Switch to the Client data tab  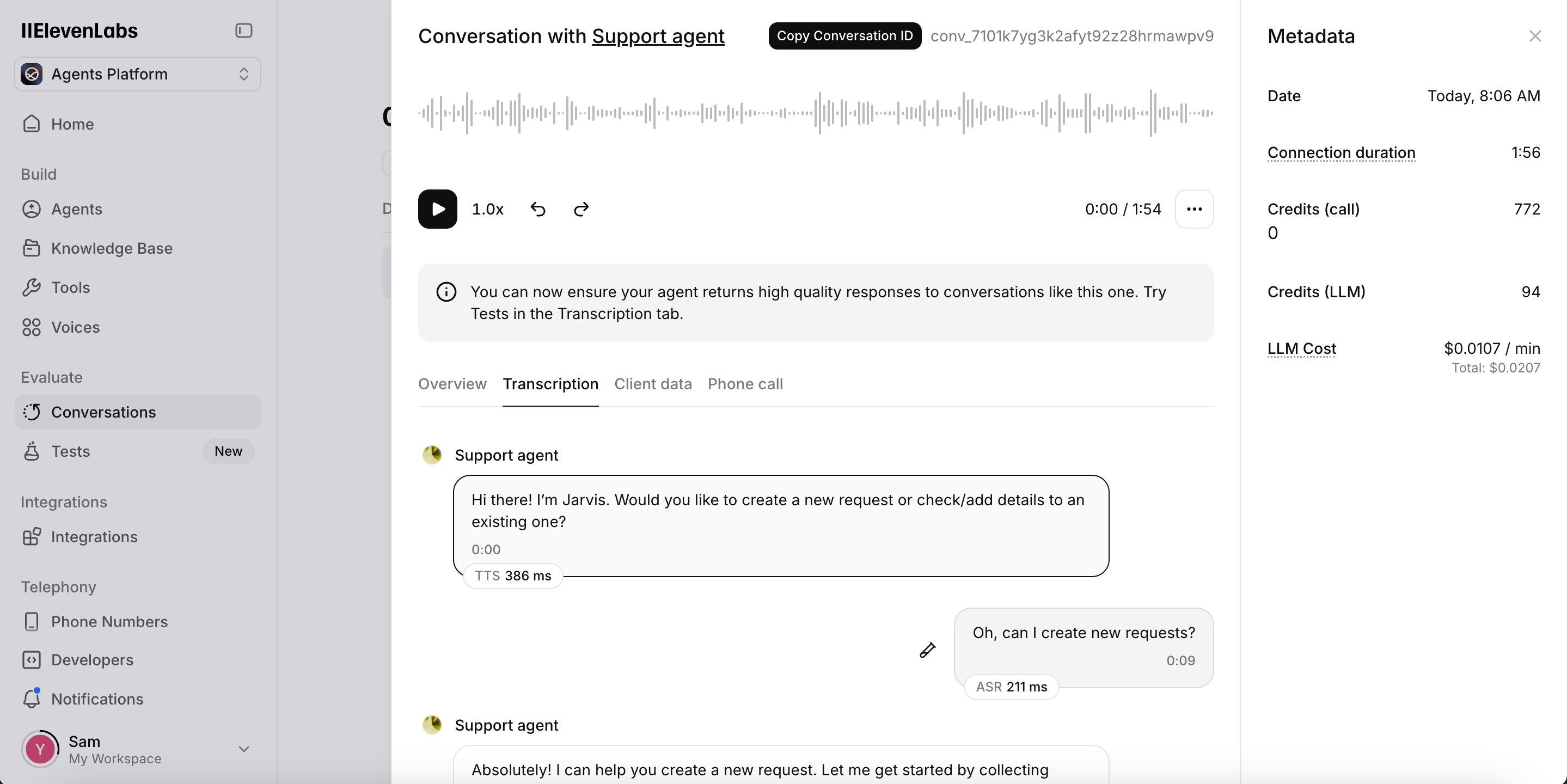click(x=653, y=384)
